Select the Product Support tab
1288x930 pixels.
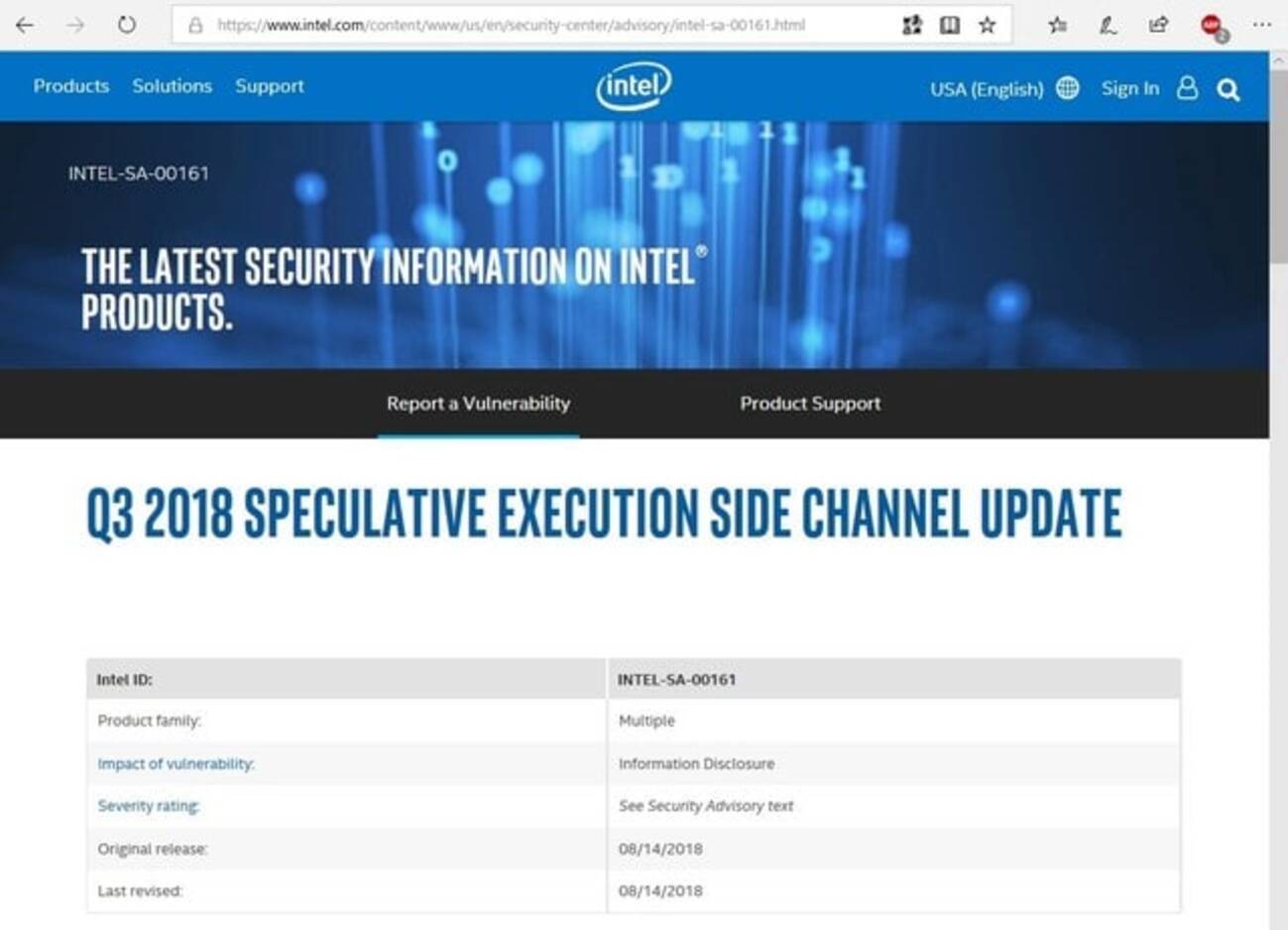pos(810,404)
